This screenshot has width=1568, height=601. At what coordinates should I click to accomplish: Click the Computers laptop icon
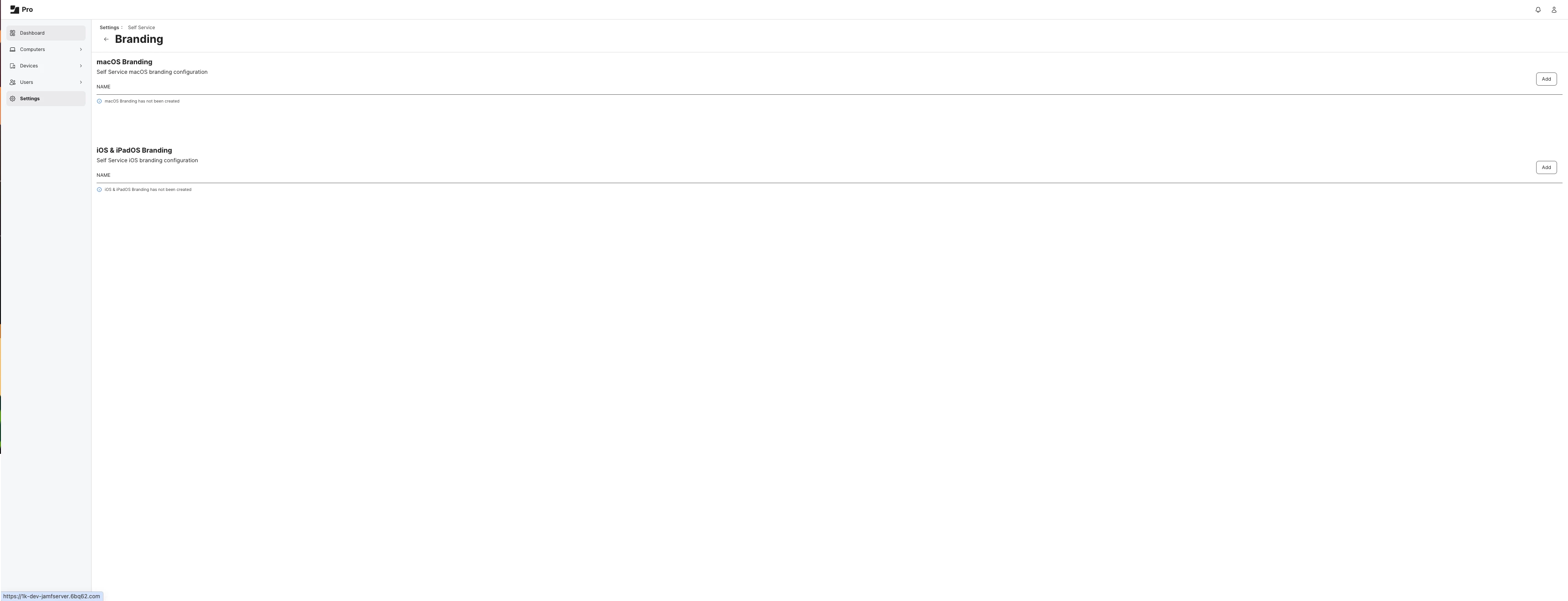tap(13, 49)
